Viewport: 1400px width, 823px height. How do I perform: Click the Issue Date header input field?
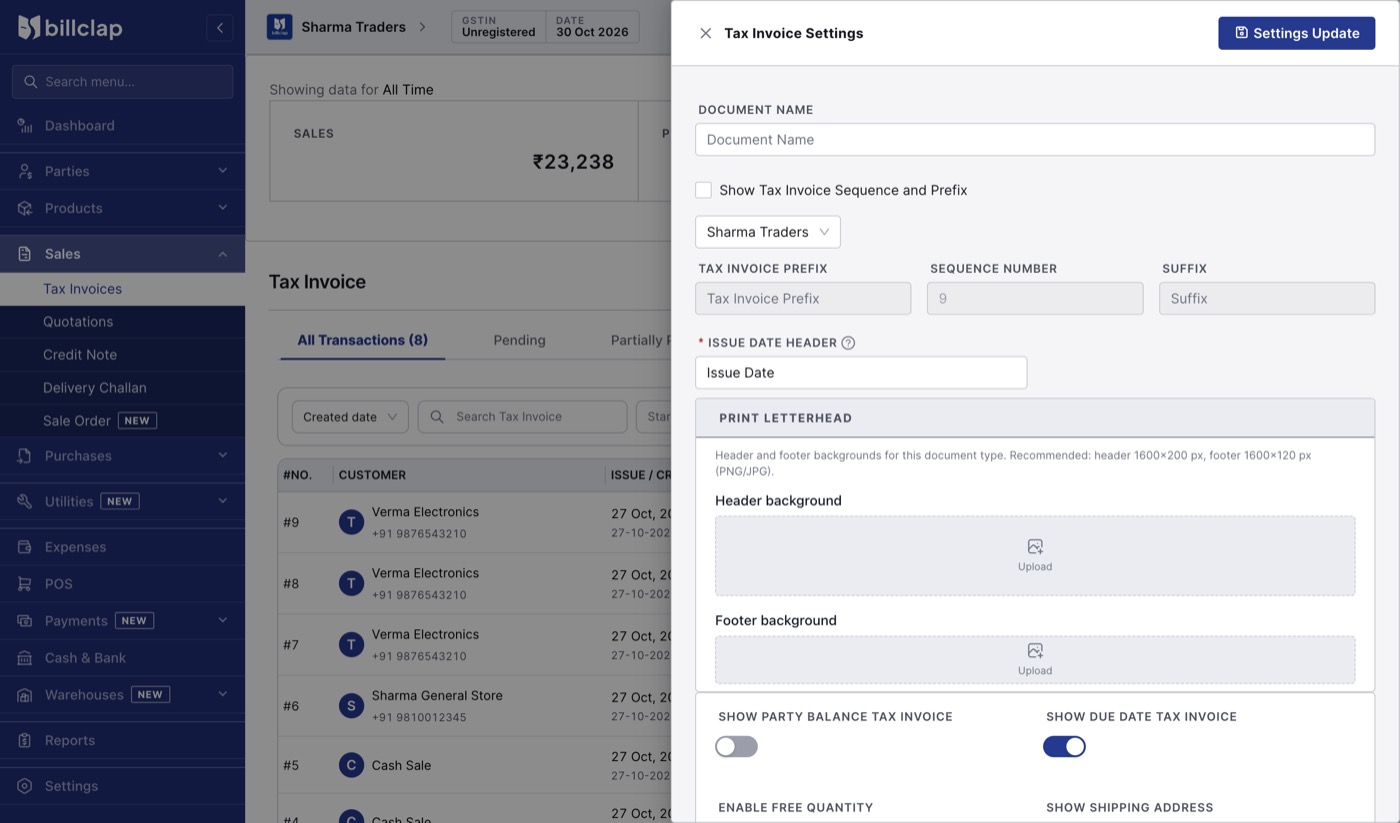(861, 372)
